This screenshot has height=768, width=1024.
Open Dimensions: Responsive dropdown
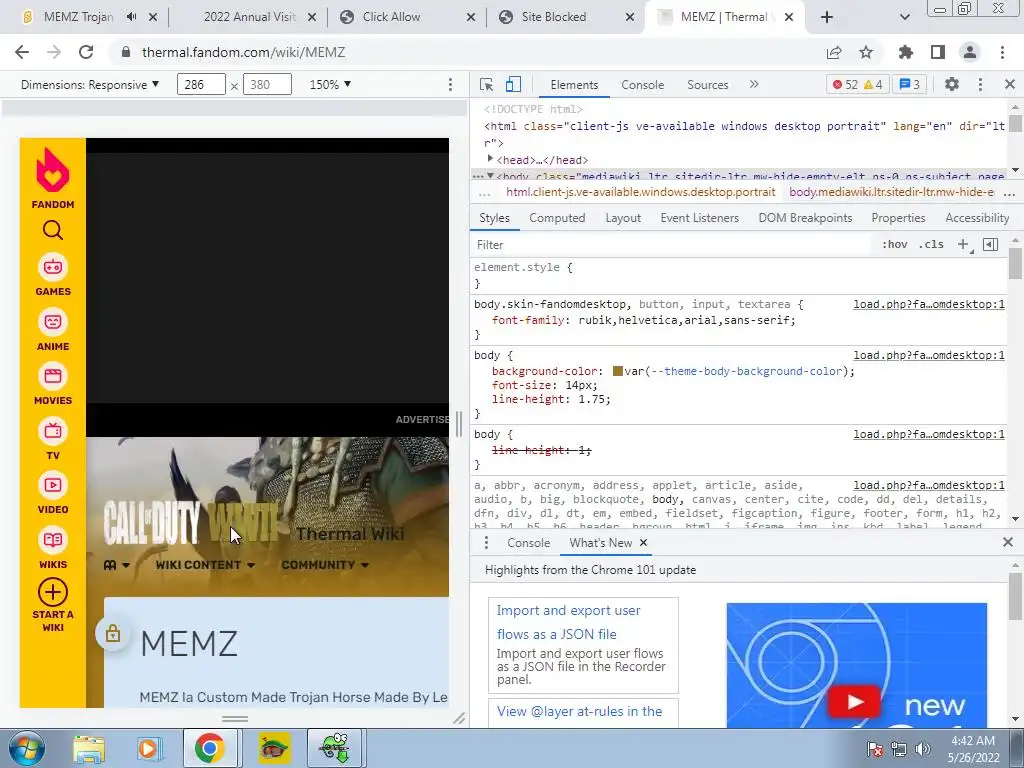pos(89,84)
